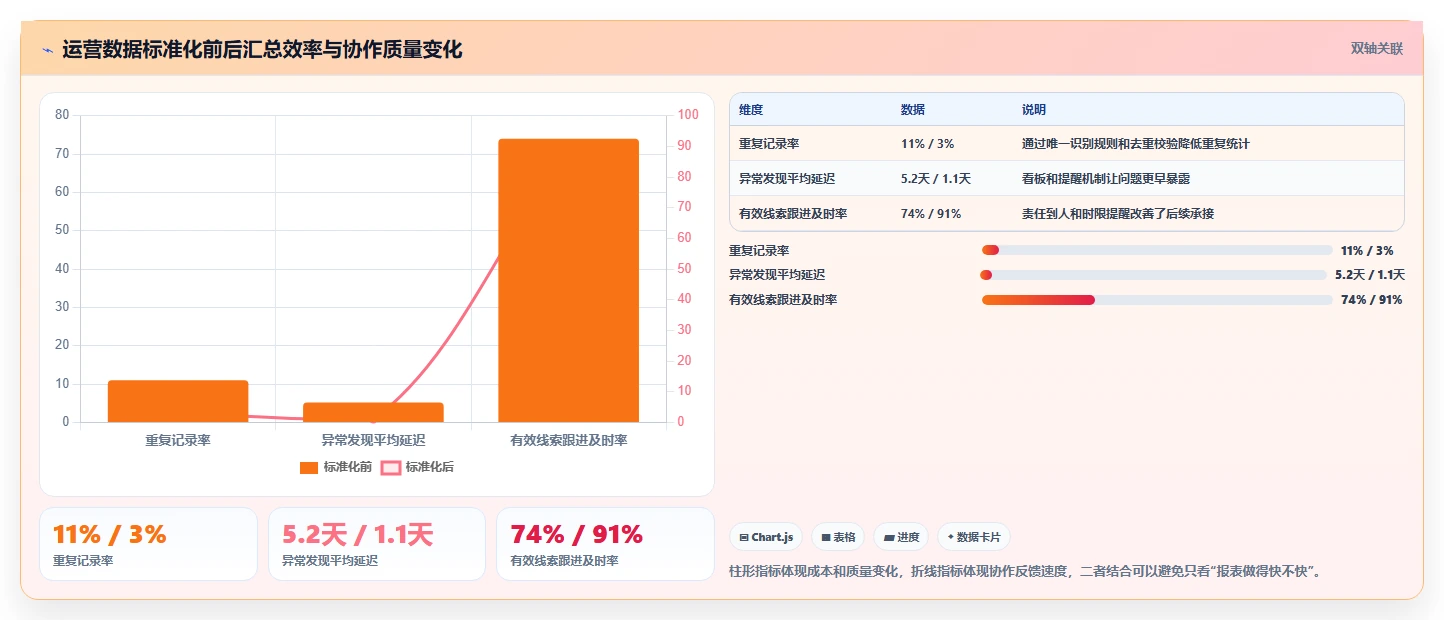
Task: Select the 重复记录率 progress bar
Action: pyautogui.click(x=1157, y=250)
